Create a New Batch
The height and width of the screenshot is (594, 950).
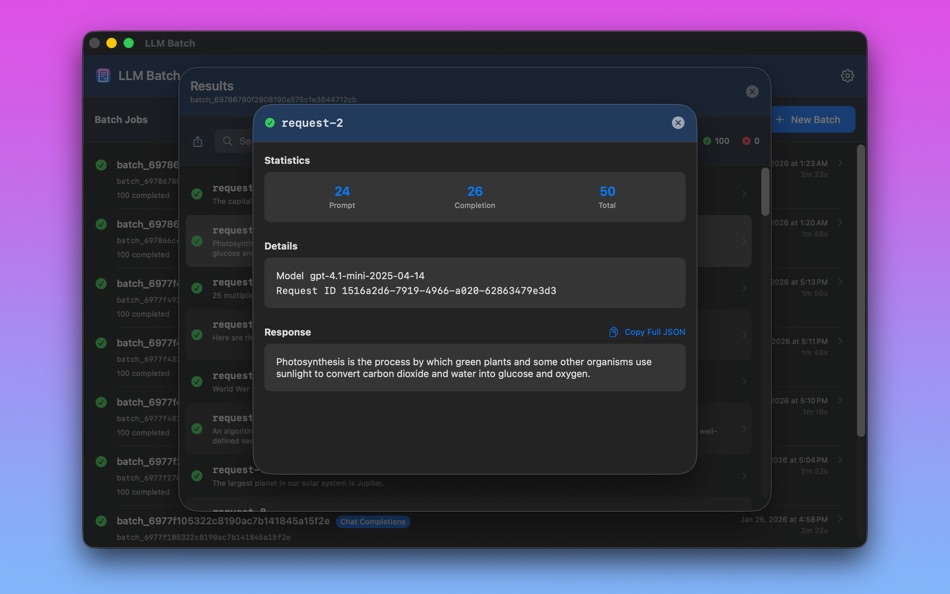point(812,119)
